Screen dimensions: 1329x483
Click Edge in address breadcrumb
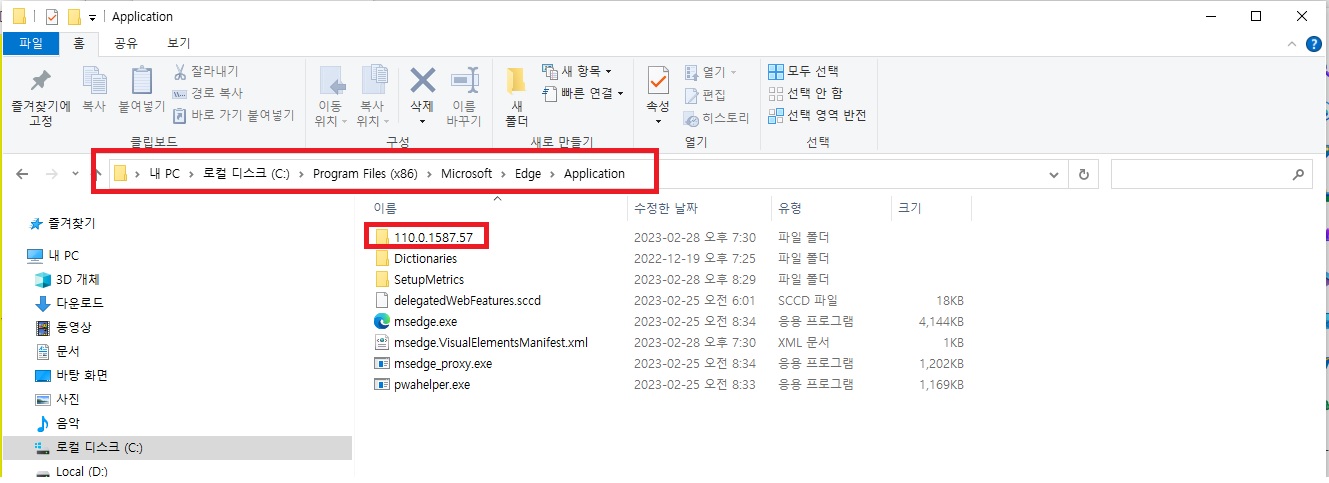pyautogui.click(x=528, y=174)
